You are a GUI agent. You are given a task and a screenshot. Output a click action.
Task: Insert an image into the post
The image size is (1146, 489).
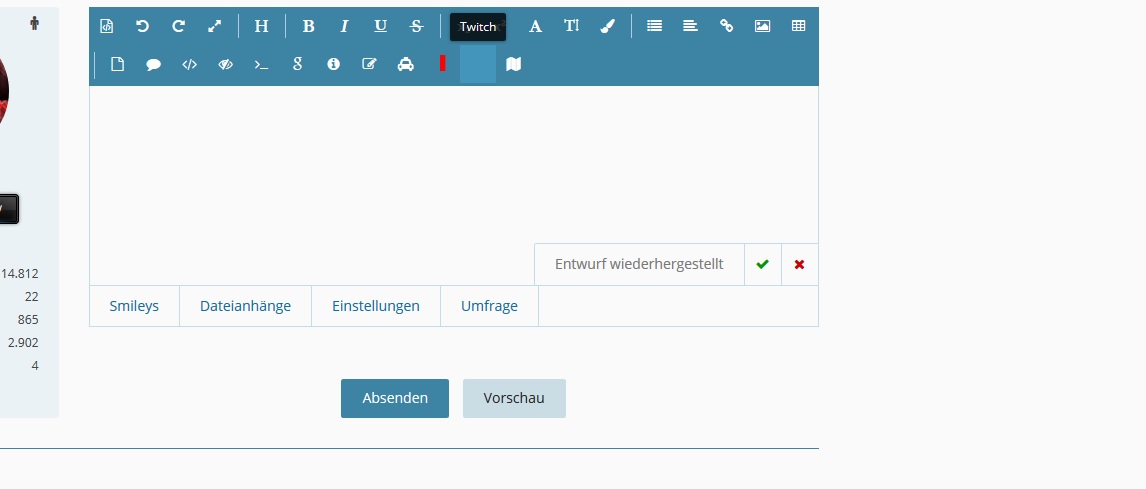point(762,27)
